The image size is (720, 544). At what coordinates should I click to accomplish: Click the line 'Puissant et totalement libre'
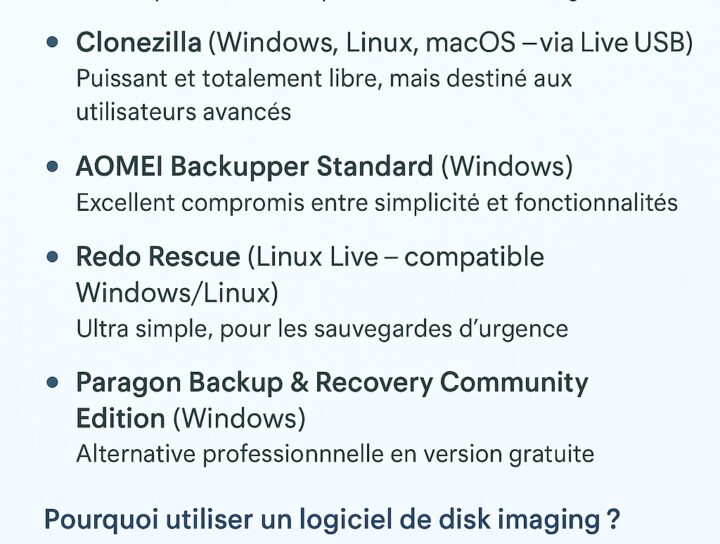(229, 79)
